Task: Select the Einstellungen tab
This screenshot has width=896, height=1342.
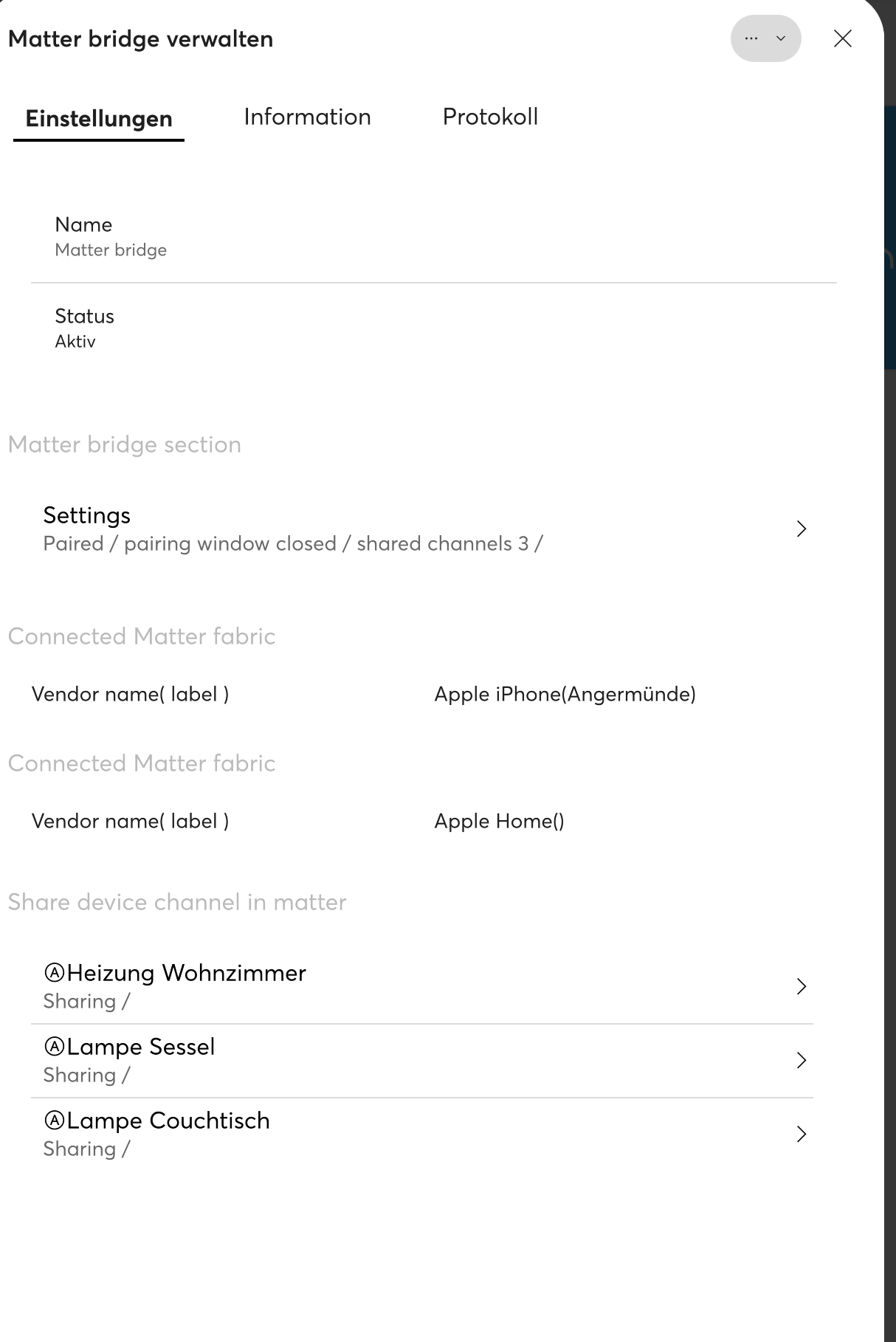Action: (x=99, y=118)
